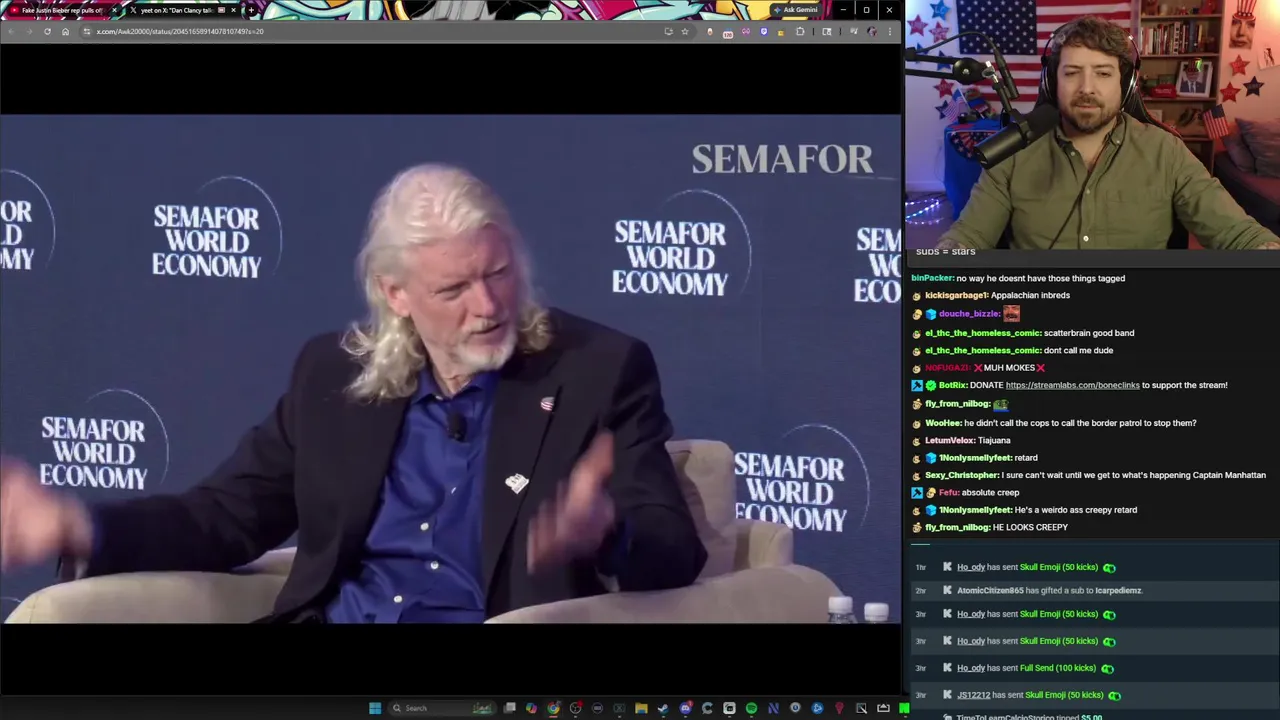View site information icon beside URL
This screenshot has width=1280, height=720.
point(87,31)
